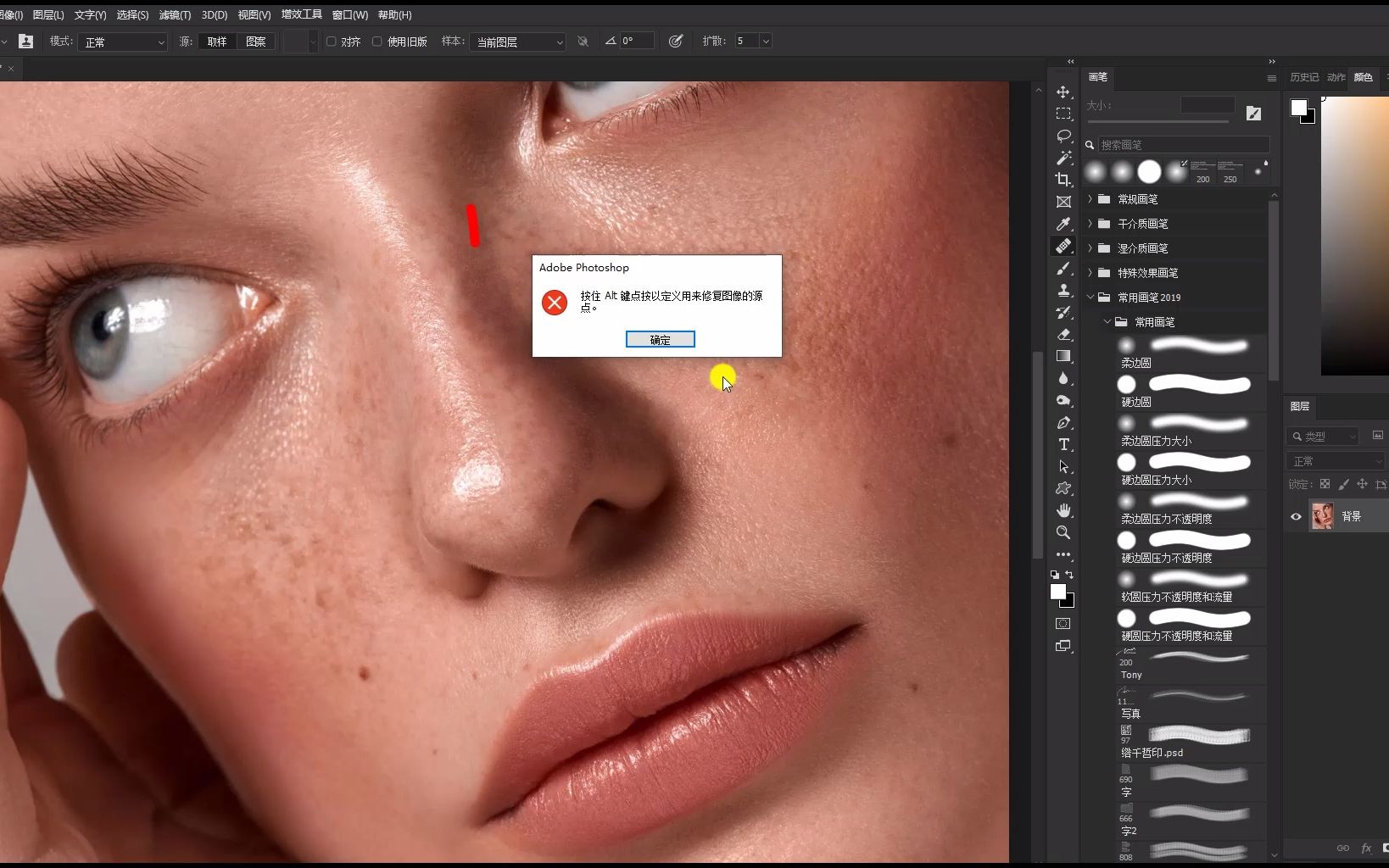
Task: Toggle lock transparent pixels icon
Action: (1325, 484)
